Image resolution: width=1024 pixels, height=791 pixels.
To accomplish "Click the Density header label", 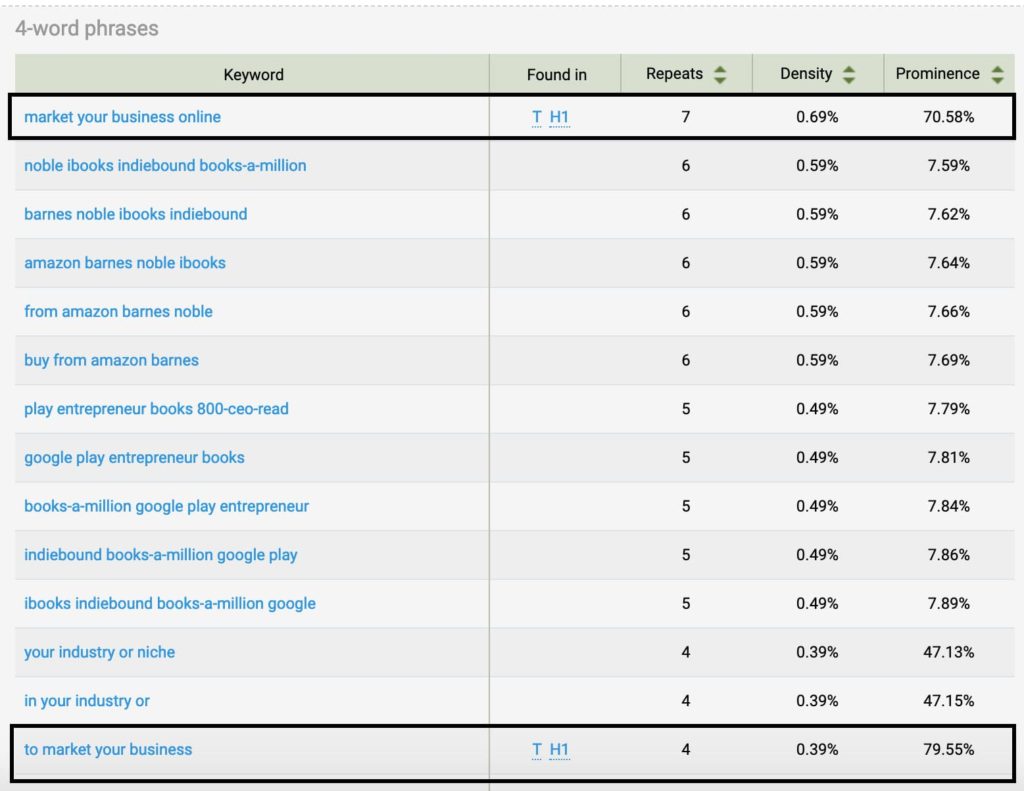I will pyautogui.click(x=806, y=74).
